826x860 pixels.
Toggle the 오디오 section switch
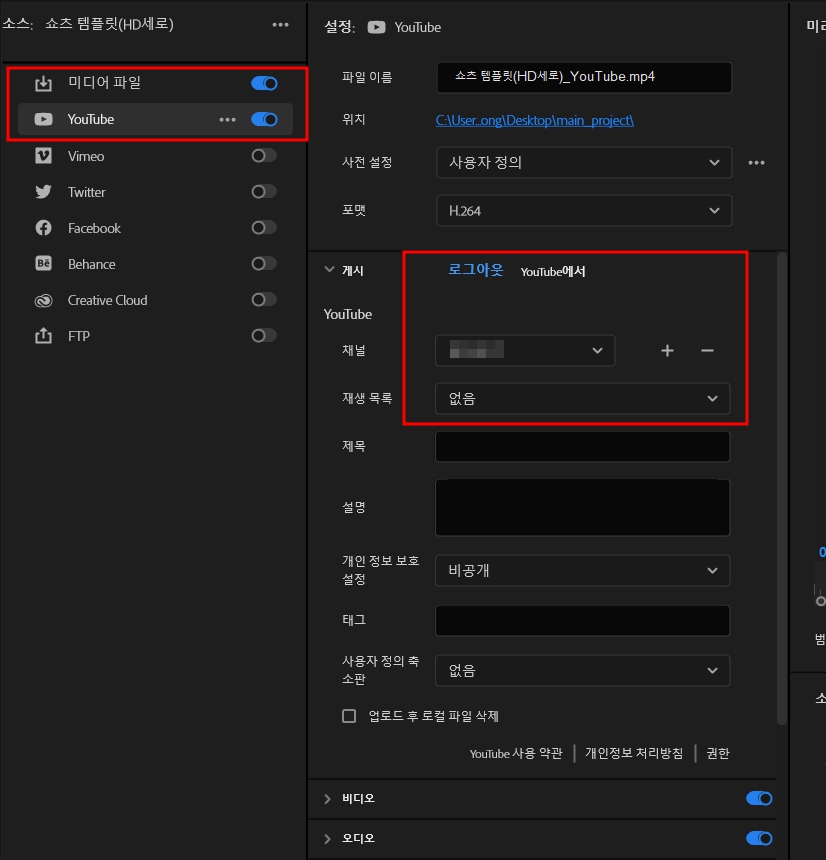pos(759,838)
